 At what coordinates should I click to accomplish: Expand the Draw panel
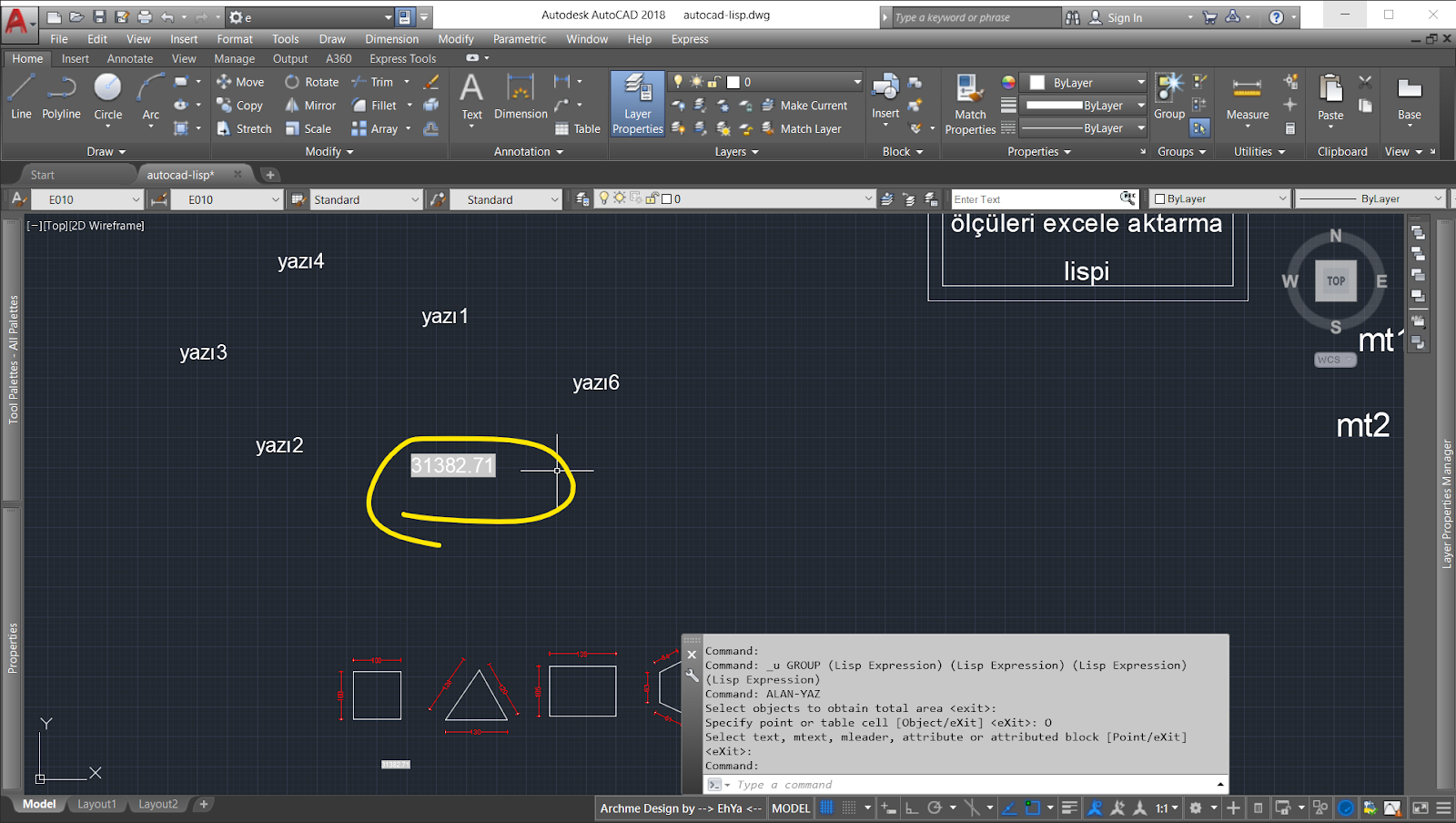tap(106, 152)
